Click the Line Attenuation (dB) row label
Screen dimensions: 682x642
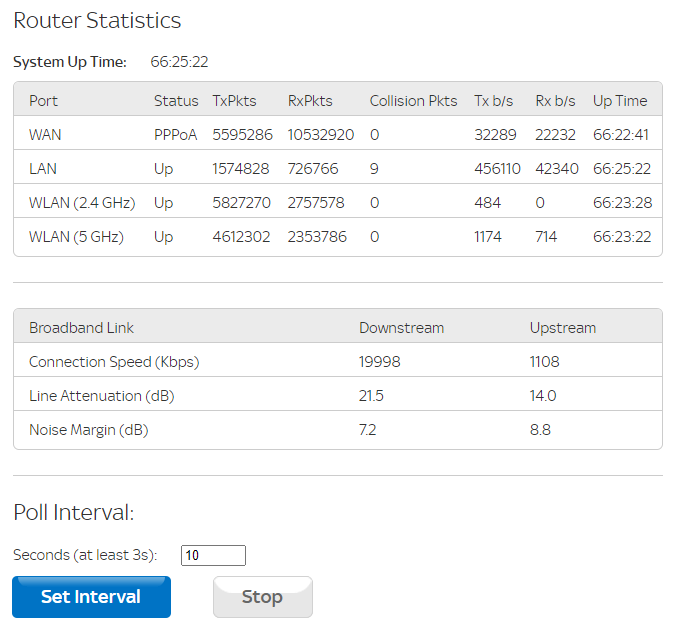pyautogui.click(x=101, y=396)
